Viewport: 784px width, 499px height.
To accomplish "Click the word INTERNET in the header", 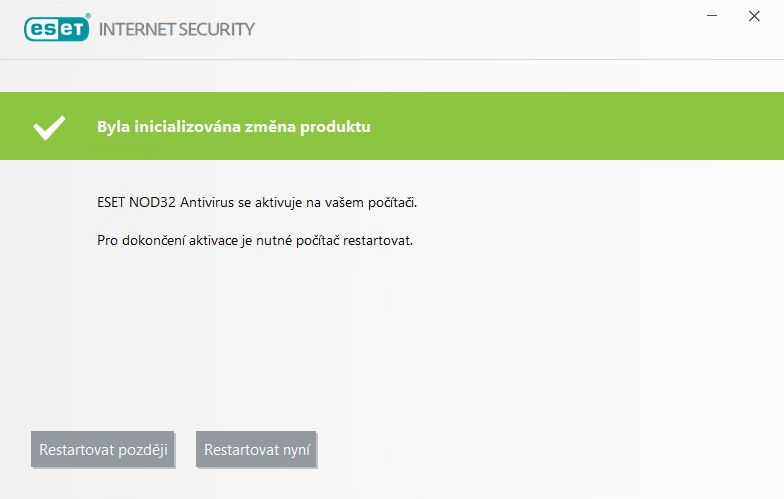I will click(x=137, y=30).
